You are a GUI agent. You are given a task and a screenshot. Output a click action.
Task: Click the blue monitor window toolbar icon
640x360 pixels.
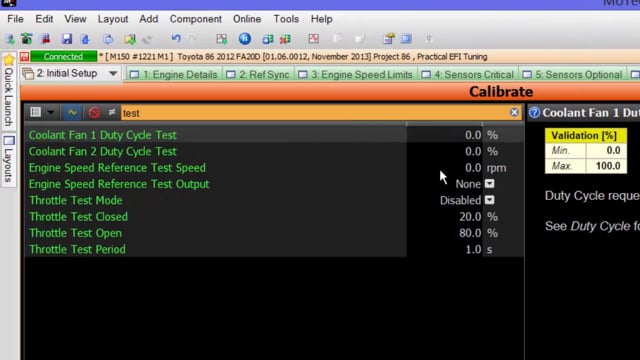coord(406,39)
